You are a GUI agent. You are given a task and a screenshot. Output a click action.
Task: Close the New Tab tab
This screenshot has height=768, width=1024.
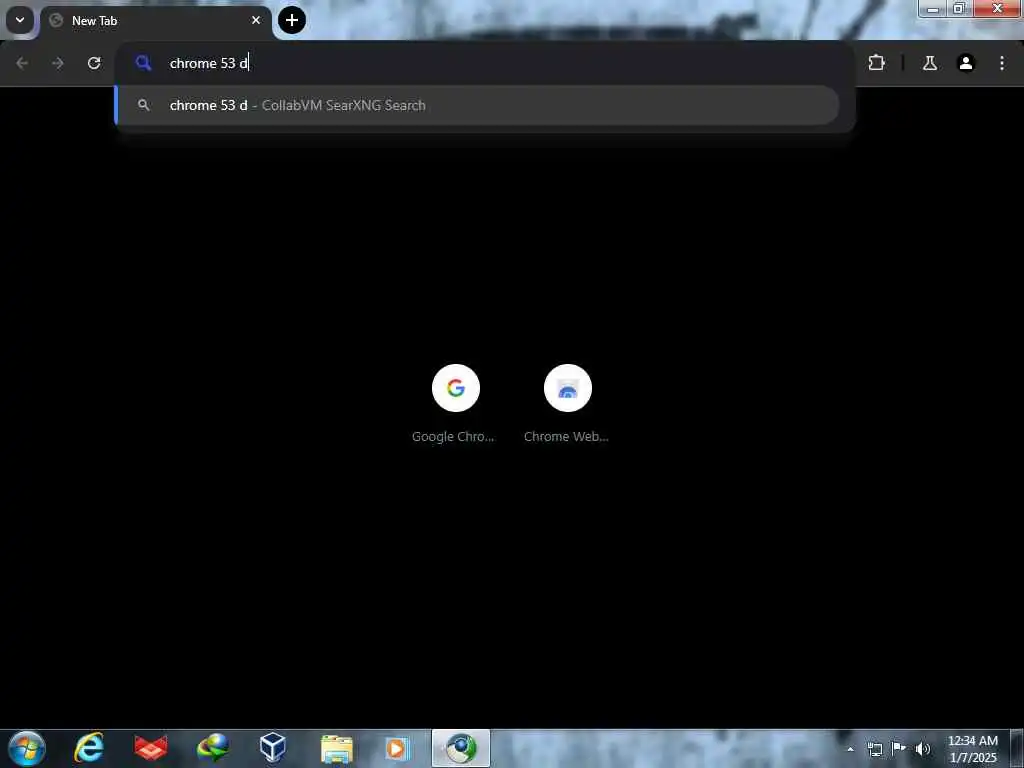pos(256,20)
